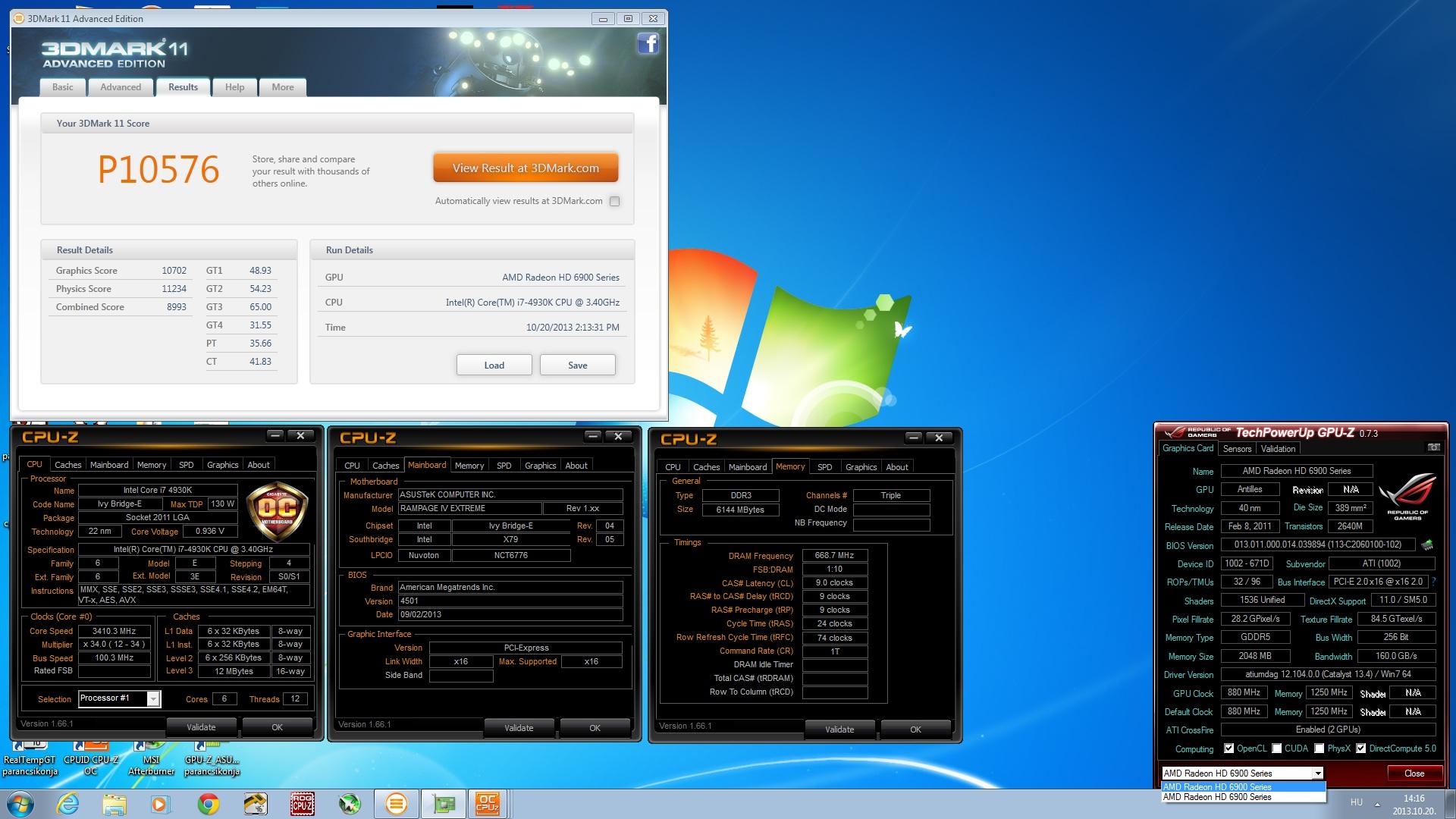Select second AMD Radeon HD 6900 list entry
This screenshot has height=819, width=1456.
[x=1217, y=797]
